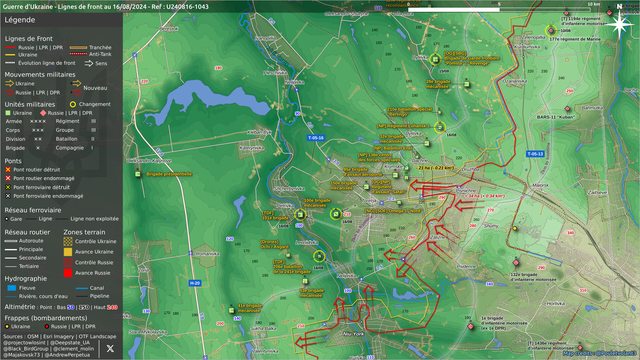The width and height of the screenshot is (640, 360).
Task: Click the H-20 road shield on map
Action: [x=195, y=282]
